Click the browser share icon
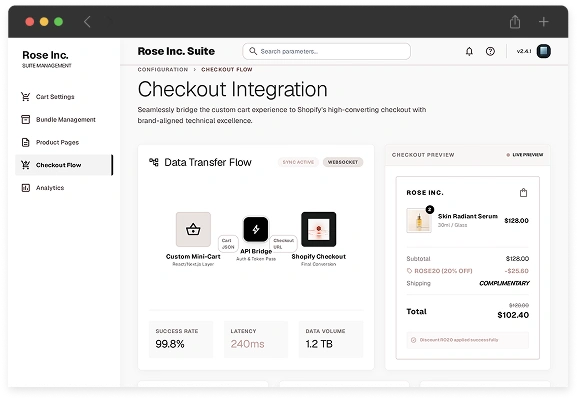Viewport: 579px width, 400px height. [x=515, y=22]
